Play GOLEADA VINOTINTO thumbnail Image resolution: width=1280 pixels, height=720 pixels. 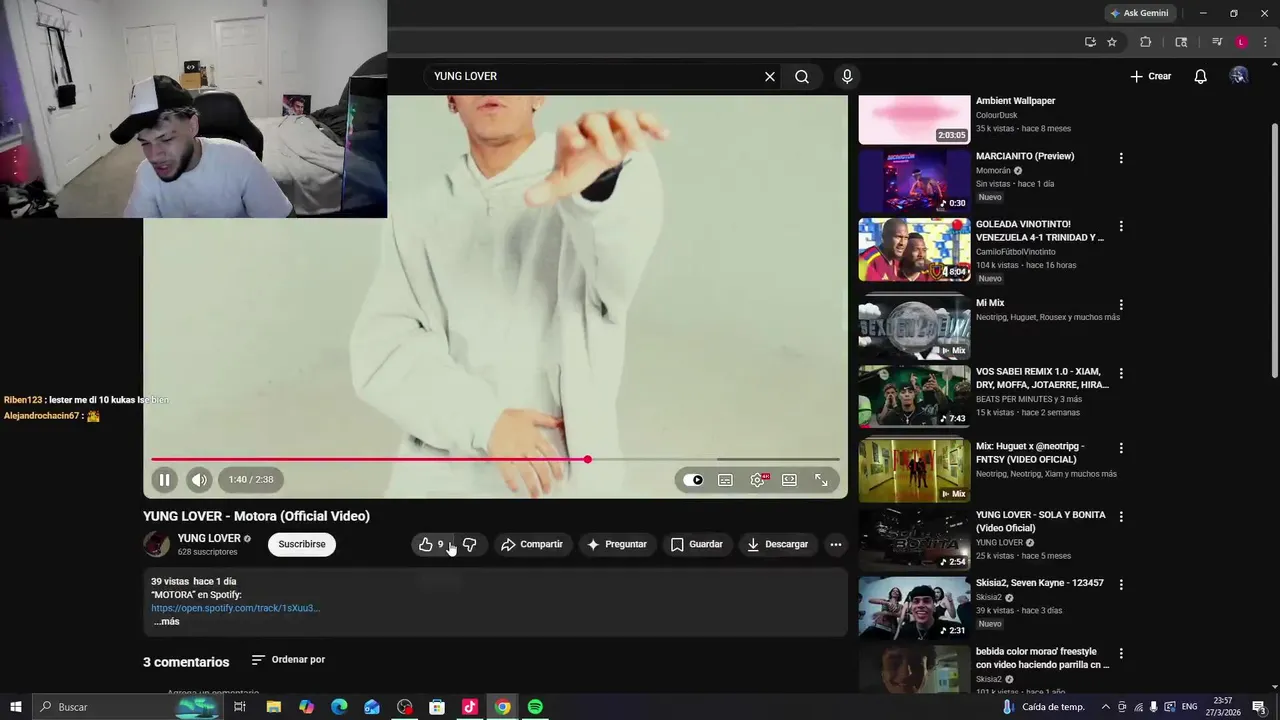pyautogui.click(x=914, y=250)
